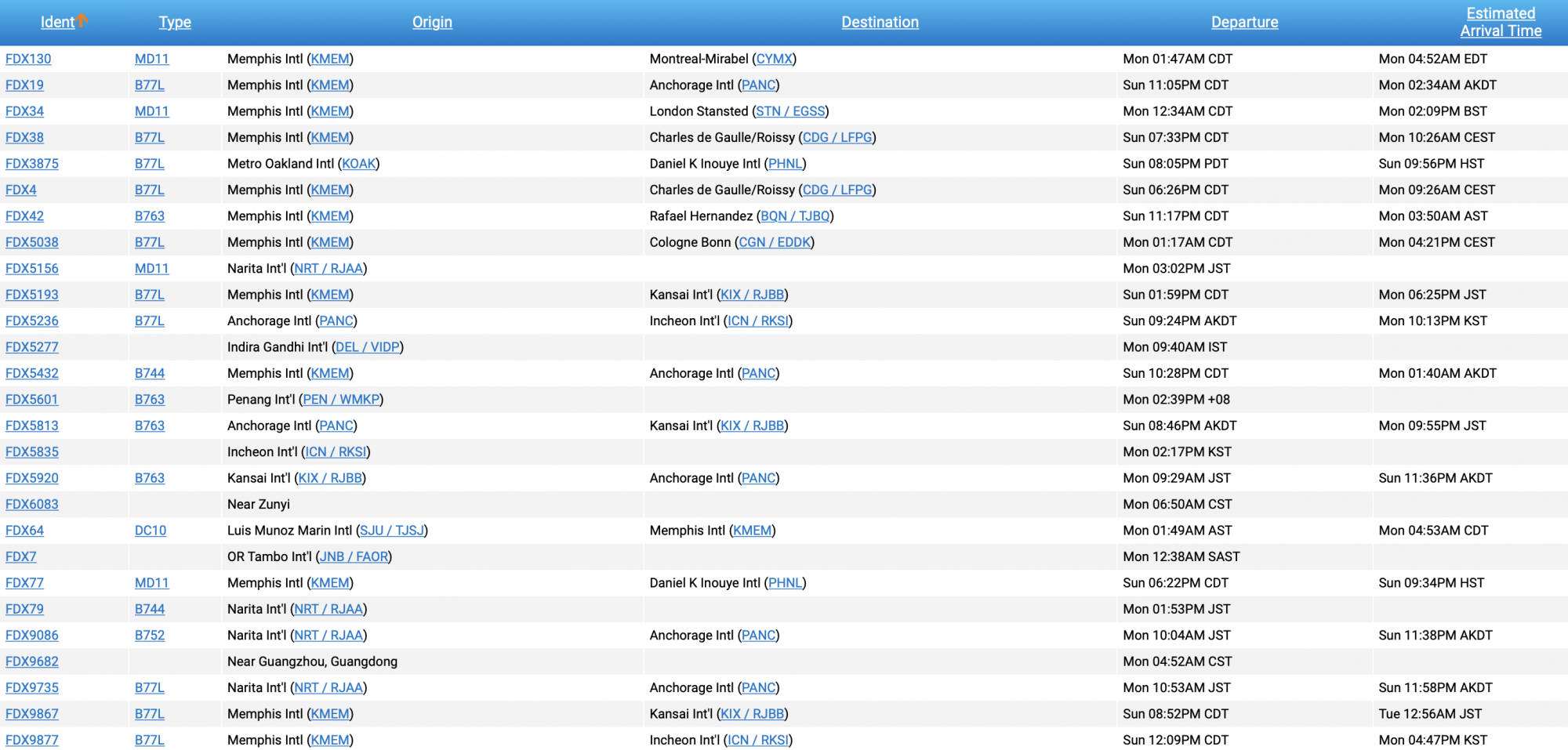Open the FDX38 flight page
This screenshot has height=750, width=1568.
[x=24, y=138]
